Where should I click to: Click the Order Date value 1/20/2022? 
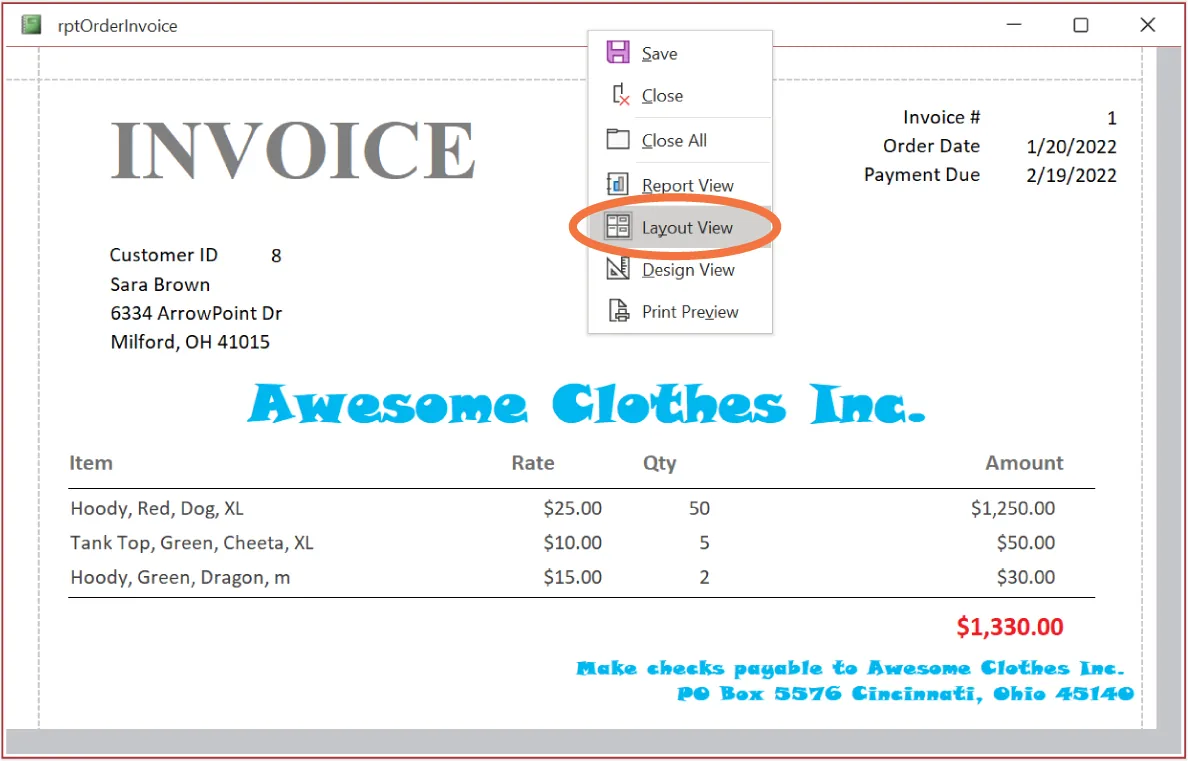[x=1071, y=145]
